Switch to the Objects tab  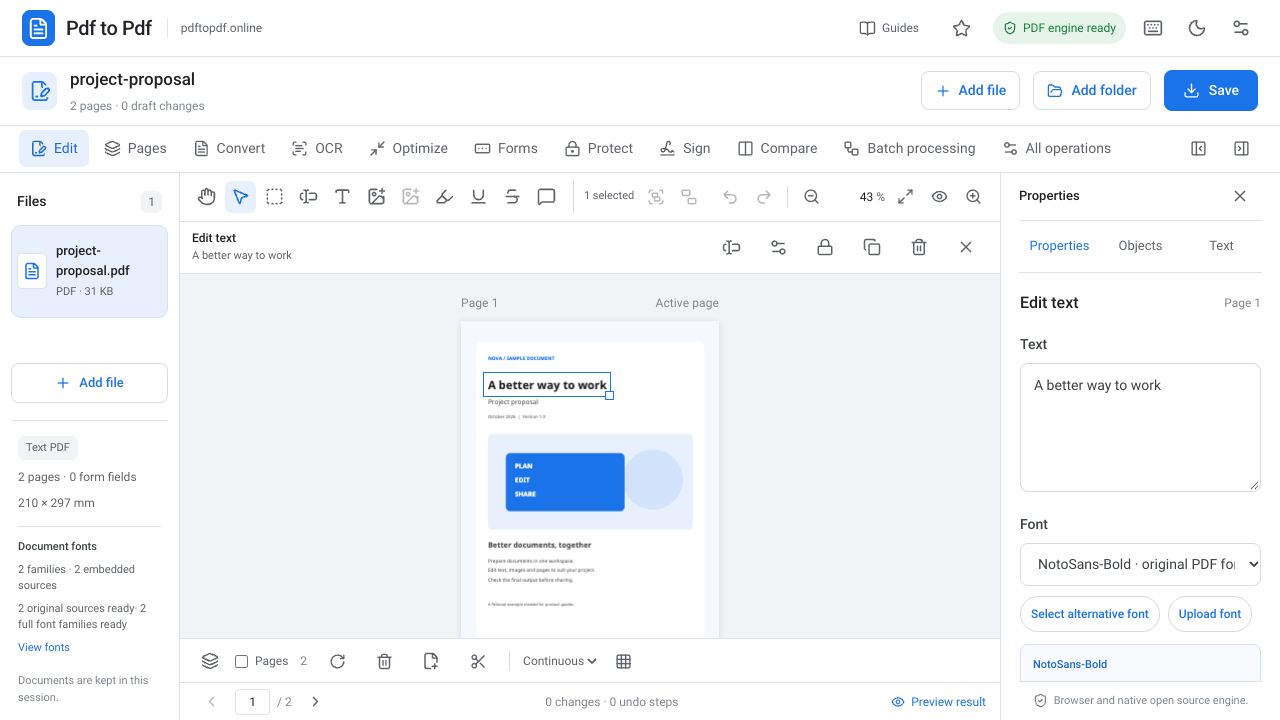[x=1140, y=245]
